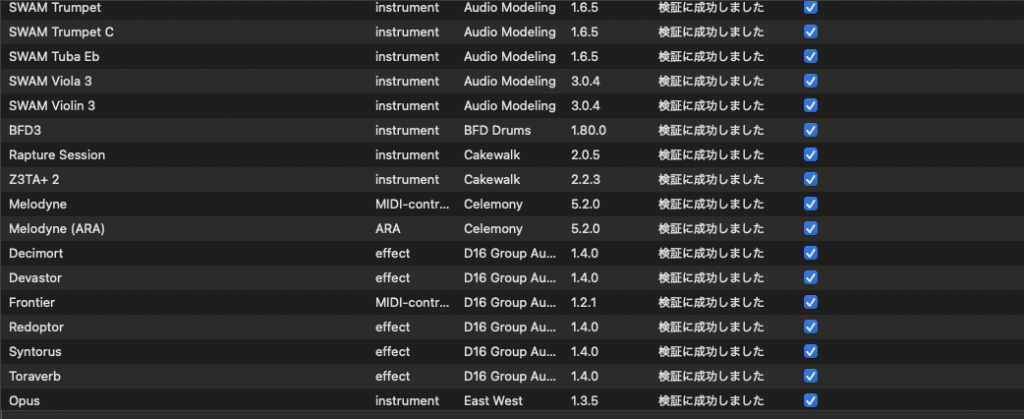Click the BFD Drums manufacturer cell
This screenshot has height=419, width=1024.
pyautogui.click(x=497, y=130)
